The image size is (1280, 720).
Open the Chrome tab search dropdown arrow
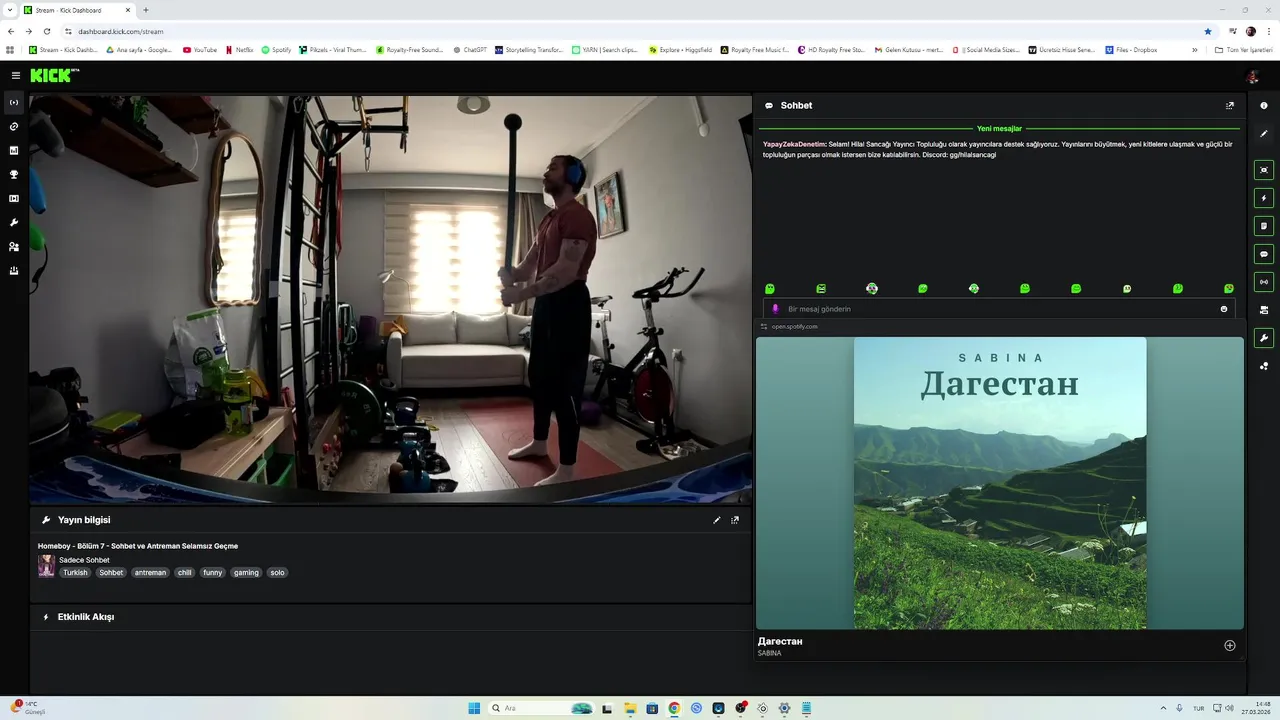click(9, 10)
